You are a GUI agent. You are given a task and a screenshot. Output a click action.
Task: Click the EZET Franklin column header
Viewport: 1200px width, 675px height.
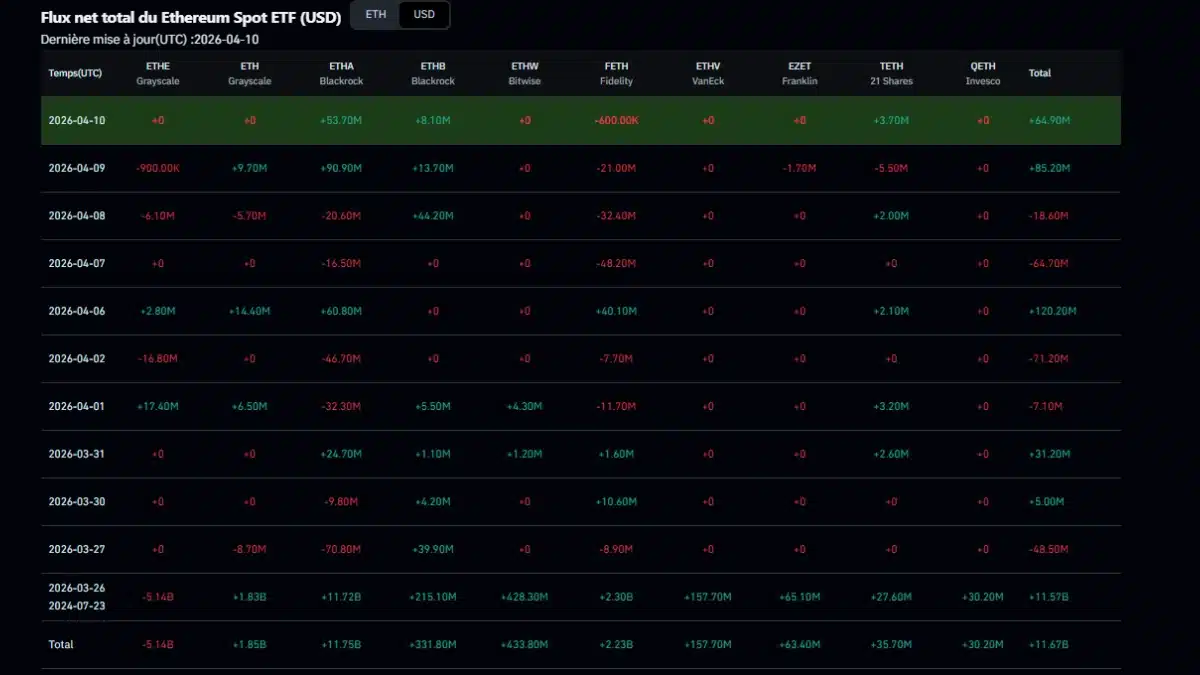tap(799, 73)
